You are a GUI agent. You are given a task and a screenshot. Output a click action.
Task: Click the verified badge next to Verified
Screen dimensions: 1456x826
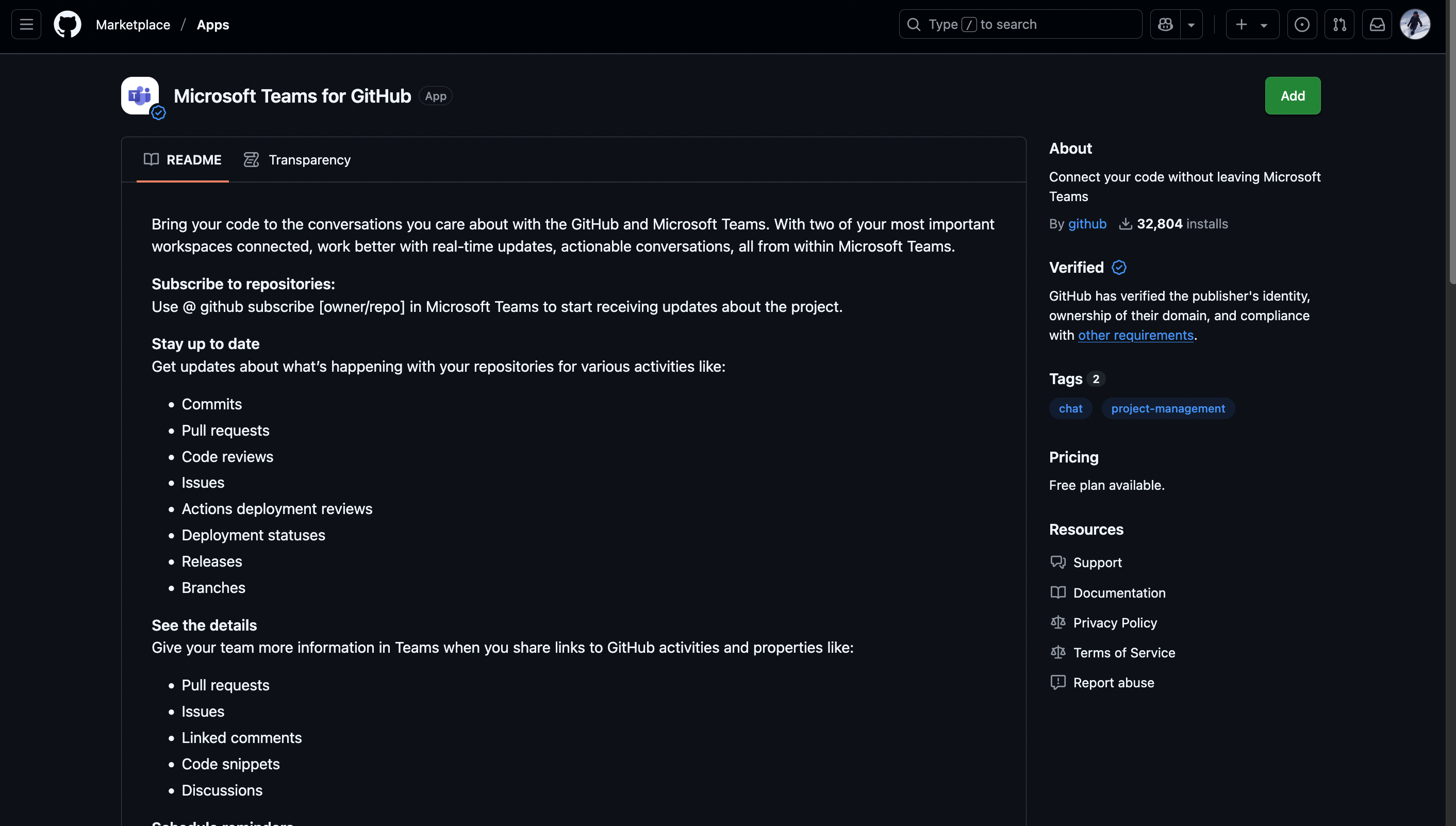[x=1118, y=267]
